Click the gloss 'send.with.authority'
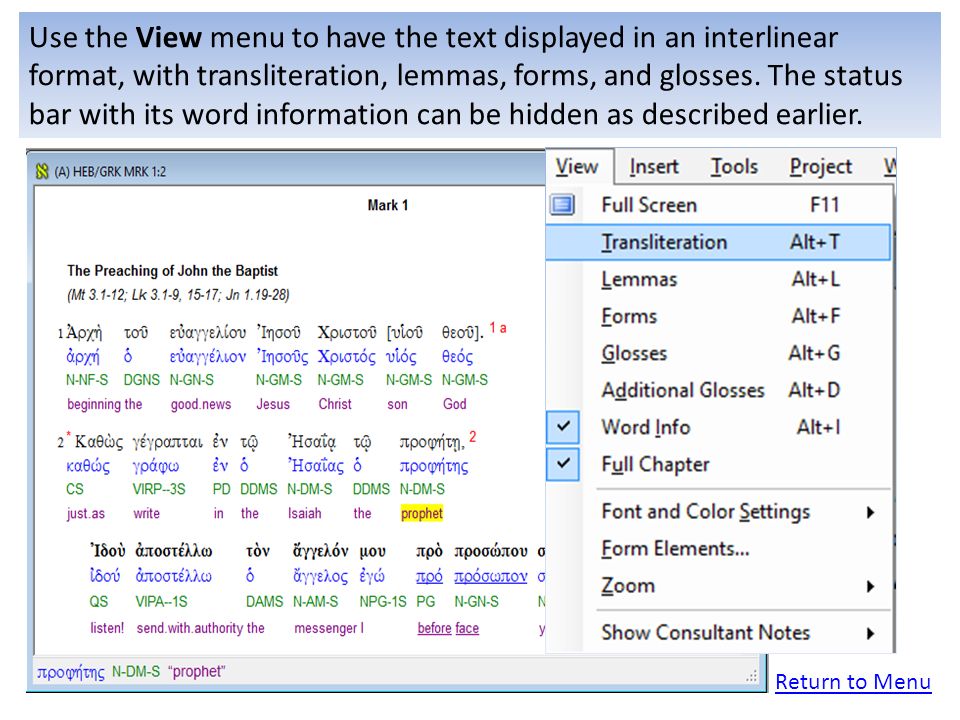 pos(190,628)
